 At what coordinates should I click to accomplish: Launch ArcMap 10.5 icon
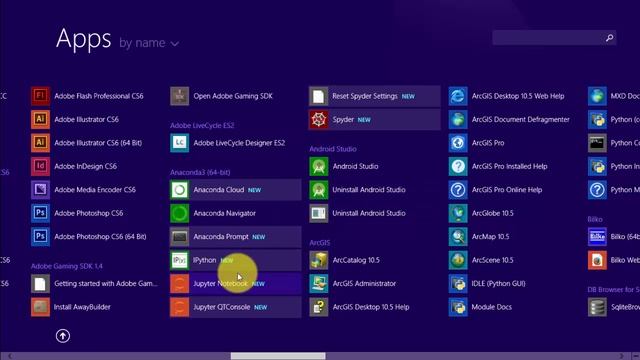tap(458, 236)
